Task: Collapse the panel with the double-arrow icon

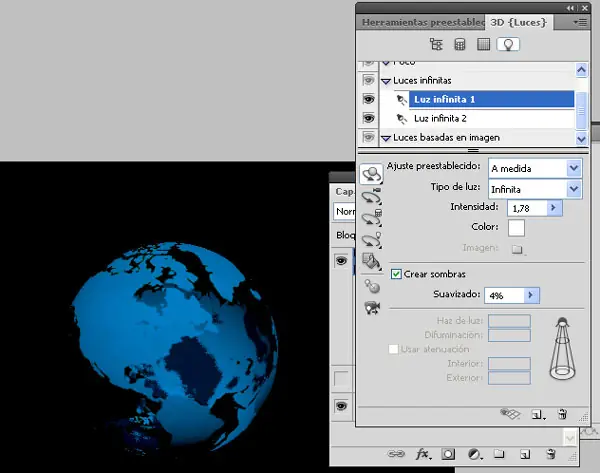Action: 571,8
